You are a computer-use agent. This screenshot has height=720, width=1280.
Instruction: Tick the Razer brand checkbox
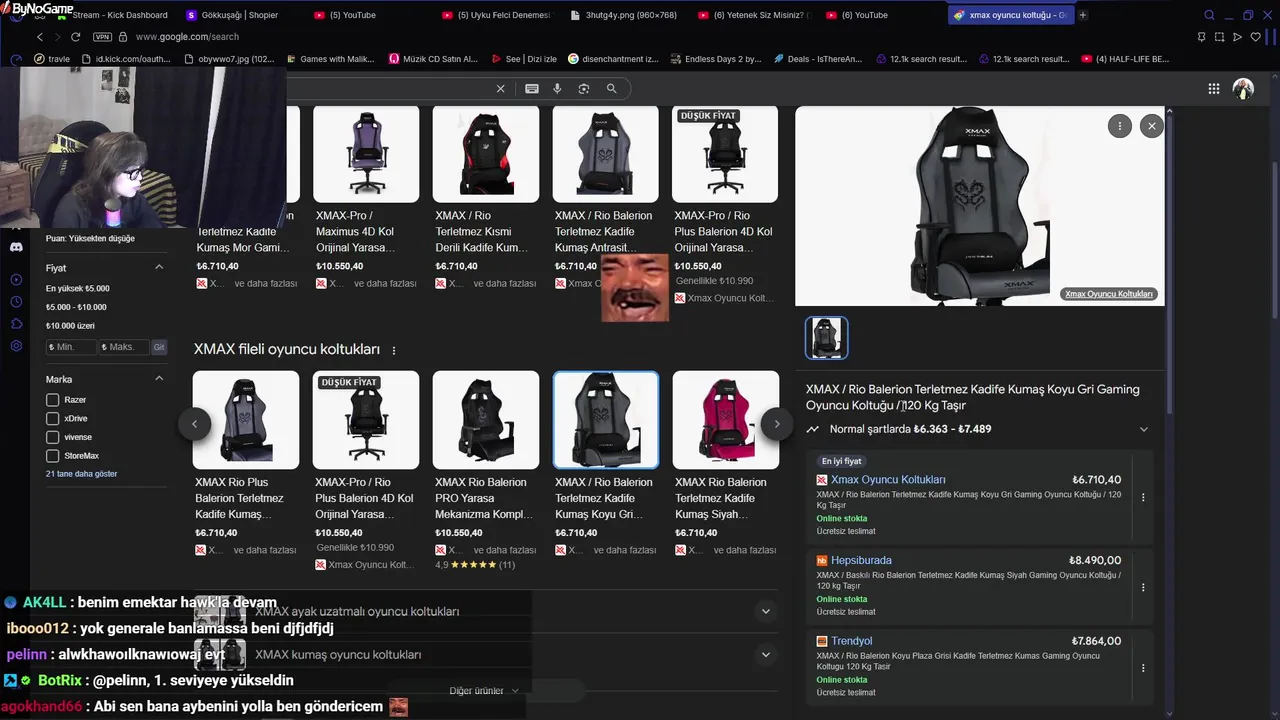53,400
